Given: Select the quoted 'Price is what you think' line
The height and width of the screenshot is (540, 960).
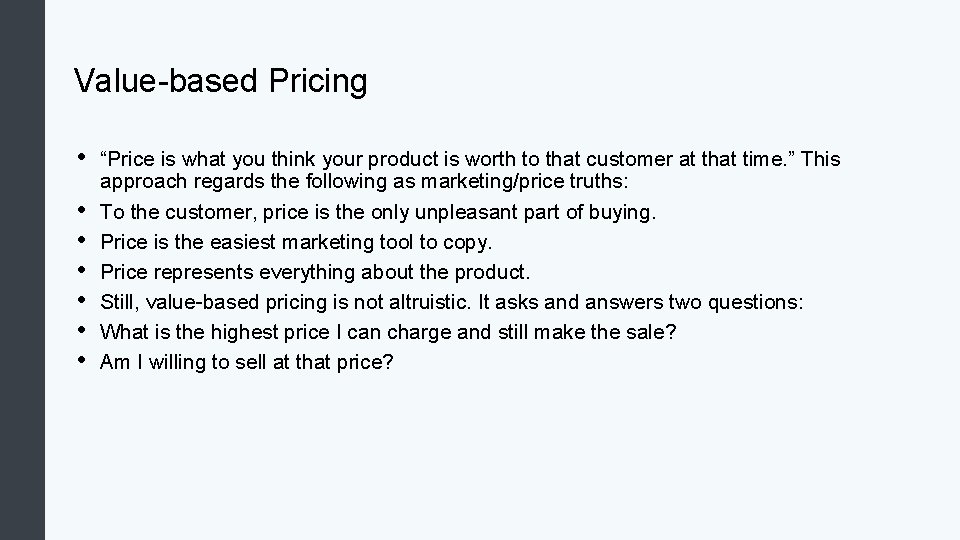Looking at the screenshot, I should pyautogui.click(x=470, y=159).
